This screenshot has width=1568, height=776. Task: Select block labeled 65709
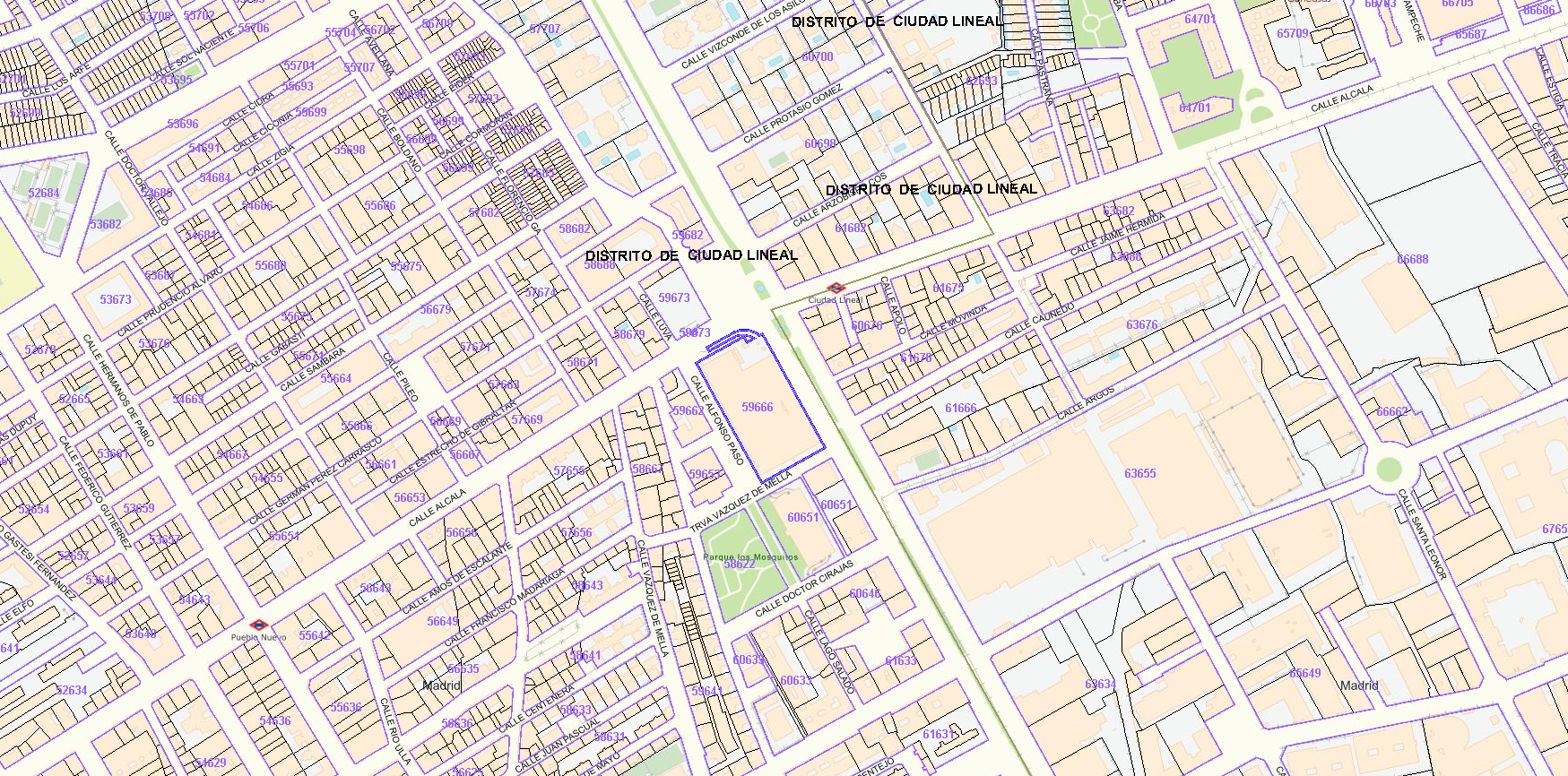[x=1292, y=34]
